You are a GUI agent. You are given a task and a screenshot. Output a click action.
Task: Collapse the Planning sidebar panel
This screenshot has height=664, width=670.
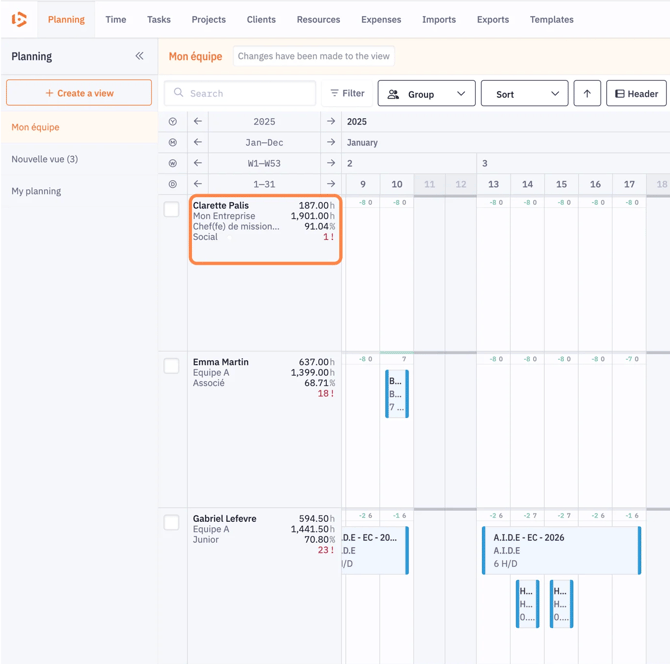coord(139,56)
